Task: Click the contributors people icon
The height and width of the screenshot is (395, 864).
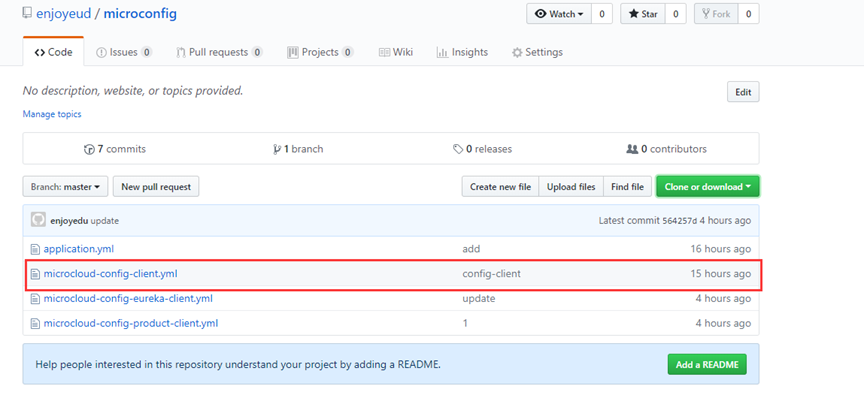Action: click(632, 149)
